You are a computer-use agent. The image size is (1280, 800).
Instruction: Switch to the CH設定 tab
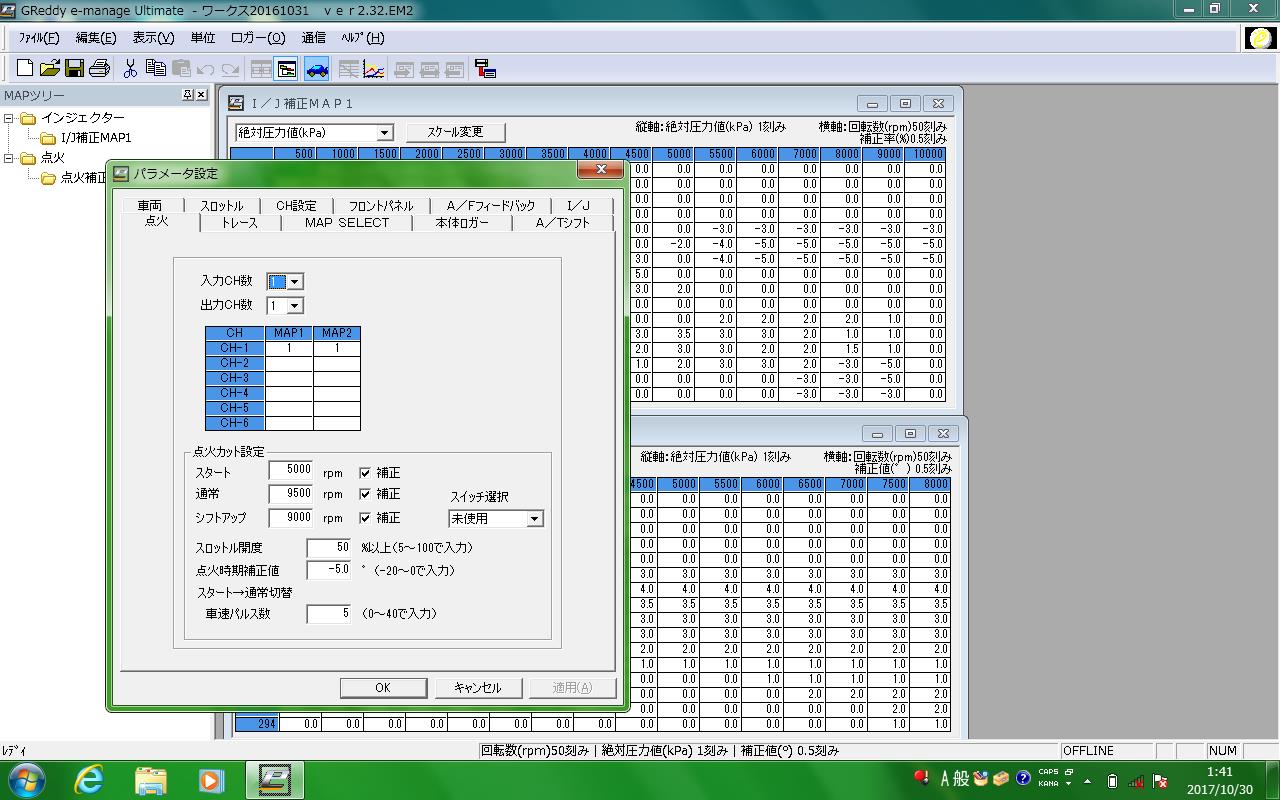point(296,206)
